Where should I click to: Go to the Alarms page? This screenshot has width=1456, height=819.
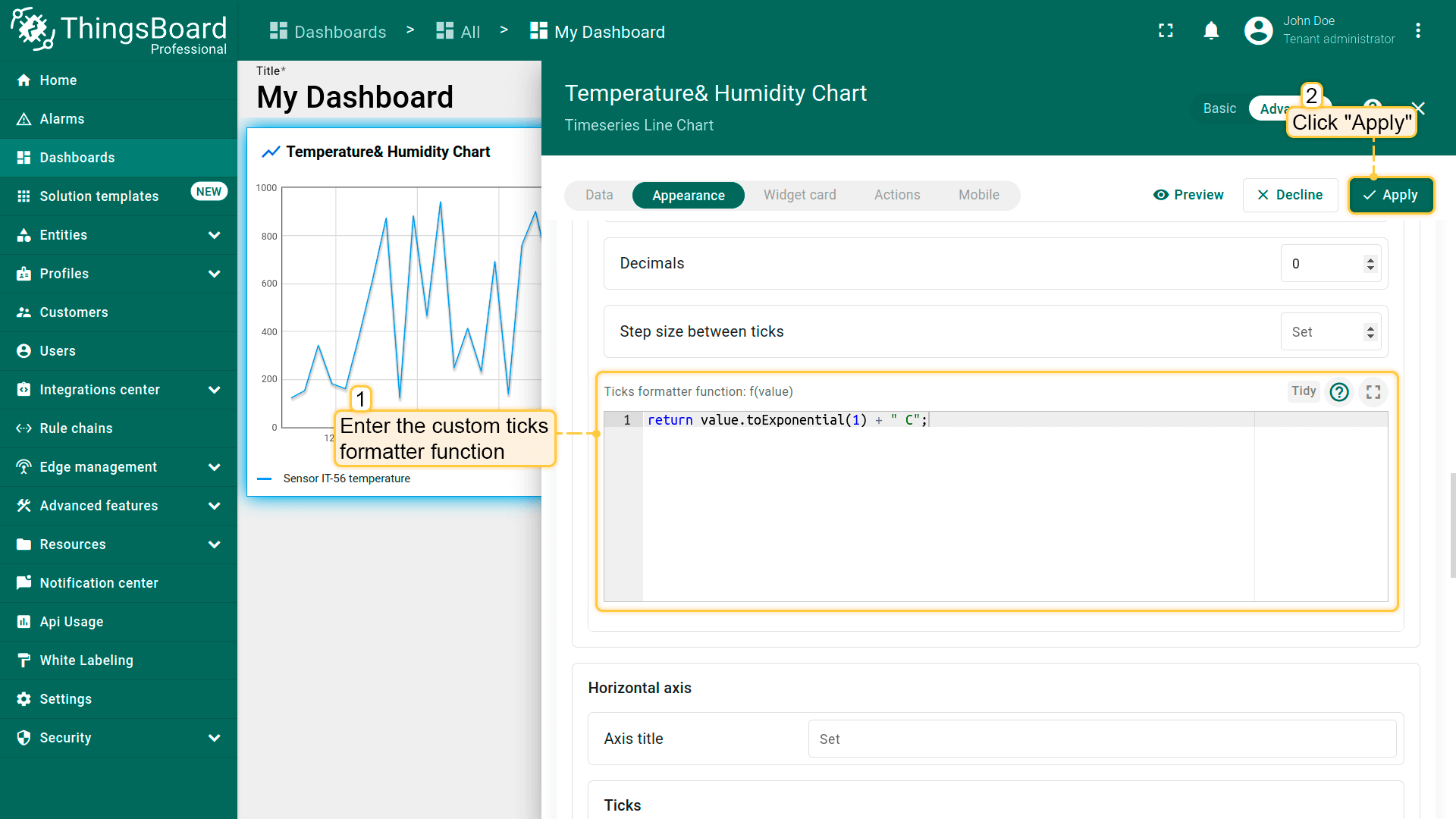[62, 119]
